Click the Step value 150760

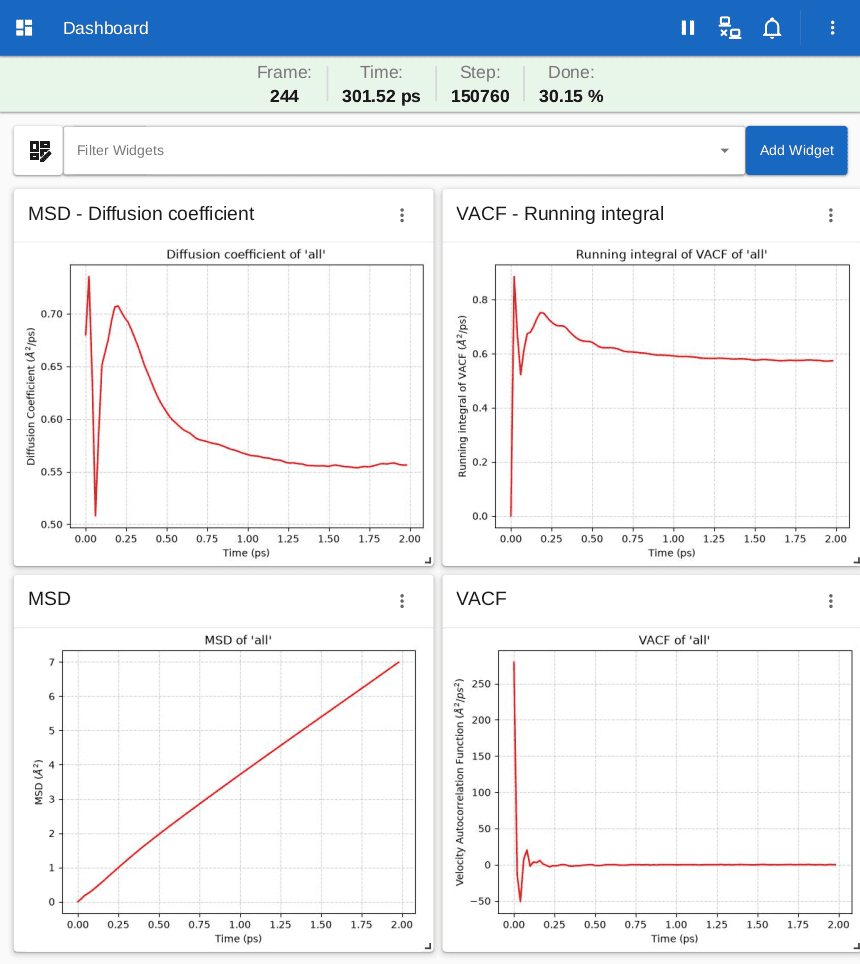click(480, 97)
